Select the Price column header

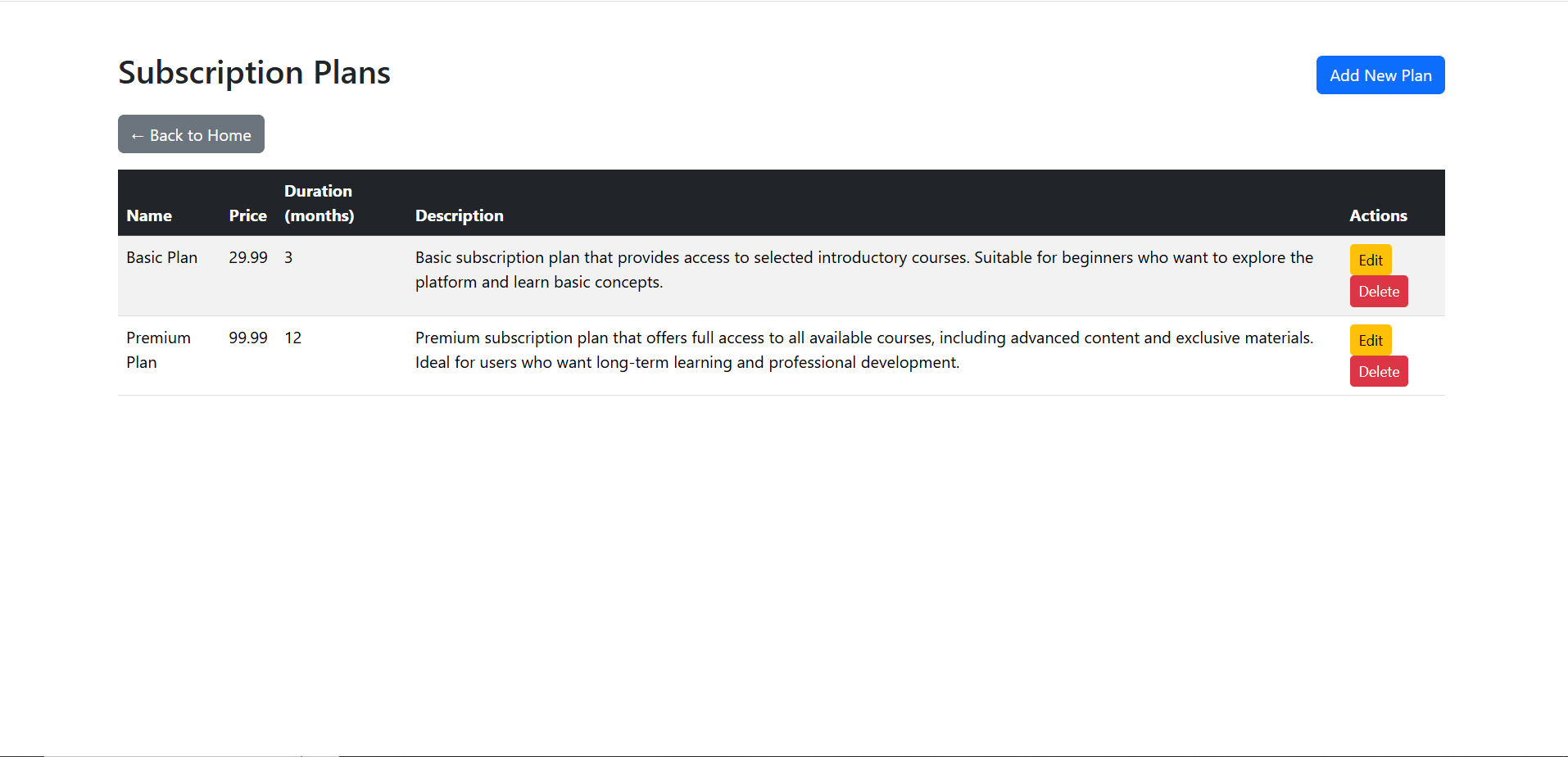coord(247,215)
